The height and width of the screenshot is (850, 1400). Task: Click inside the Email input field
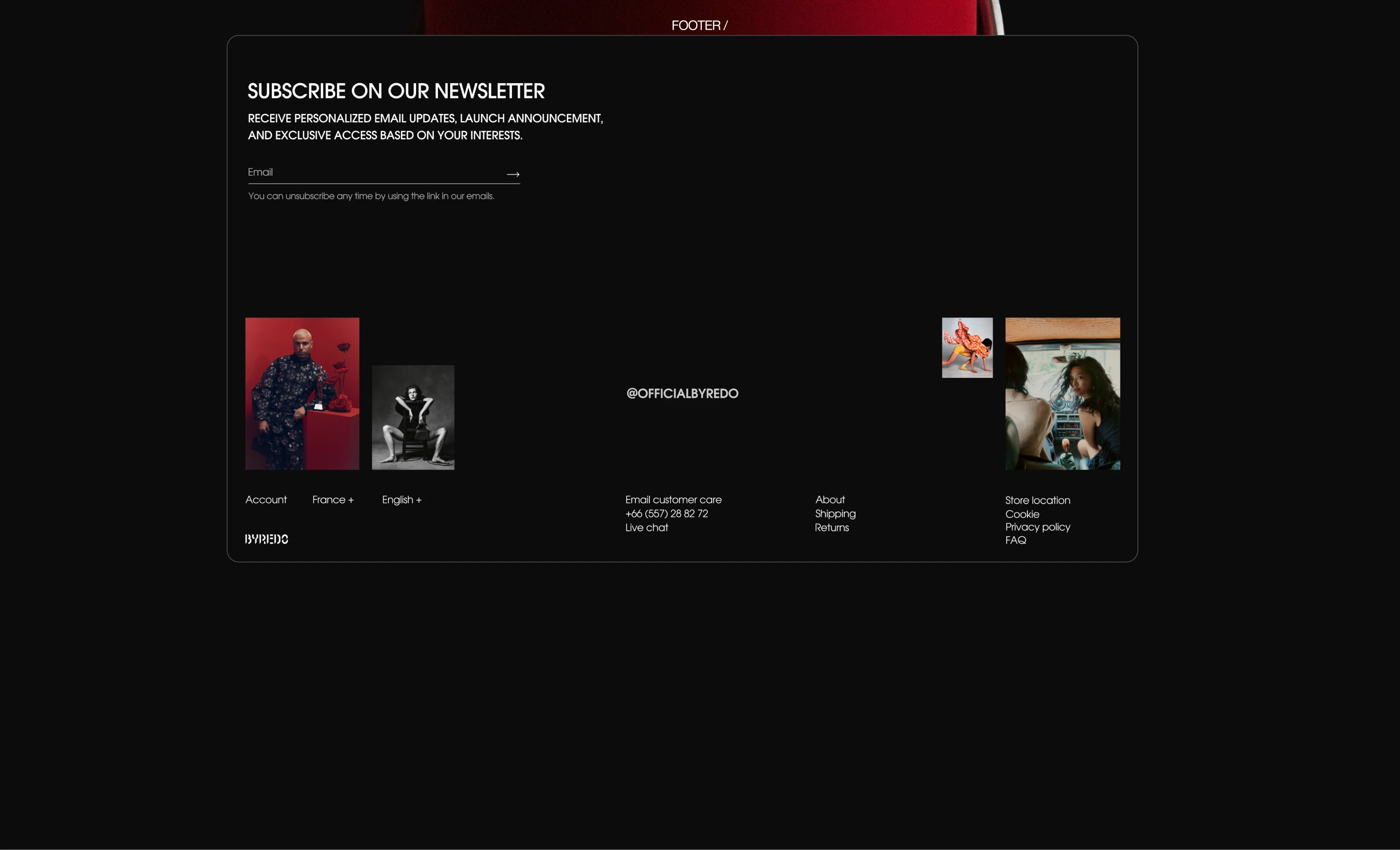pyautogui.click(x=369, y=172)
